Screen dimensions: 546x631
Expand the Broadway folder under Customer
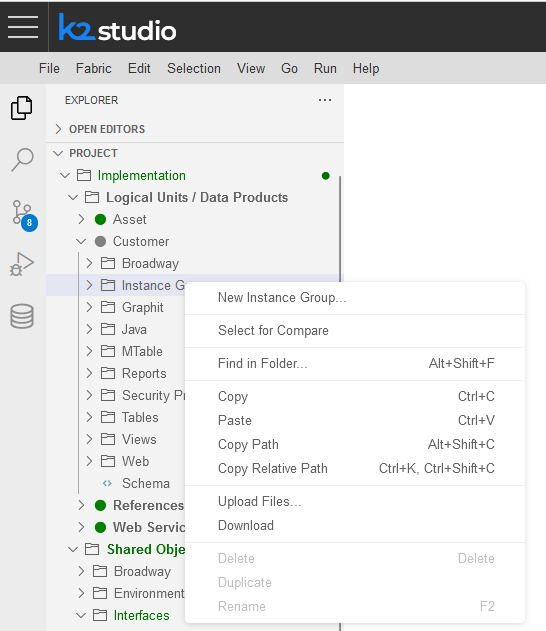[x=89, y=264]
